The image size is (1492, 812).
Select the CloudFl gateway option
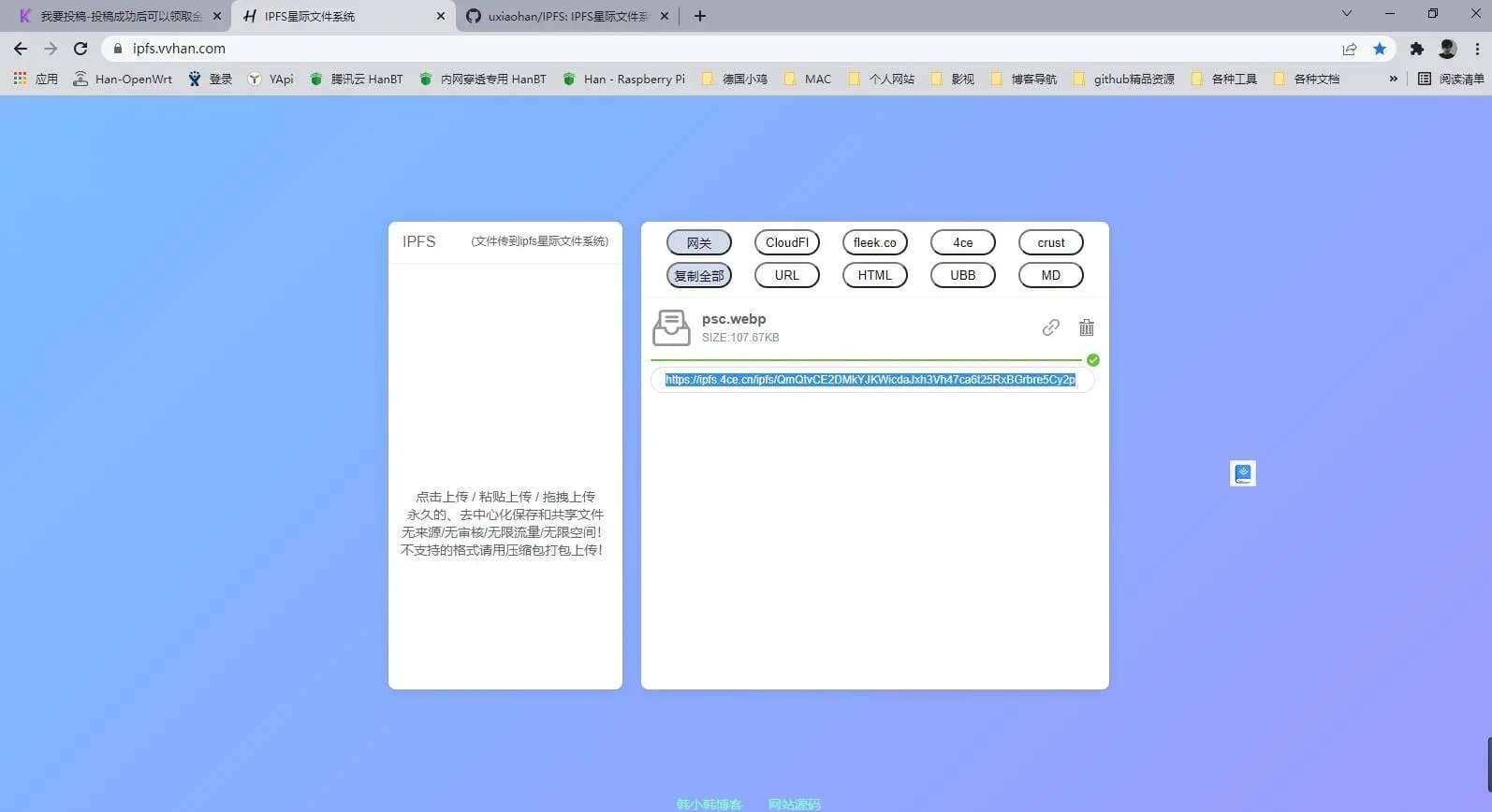786,242
